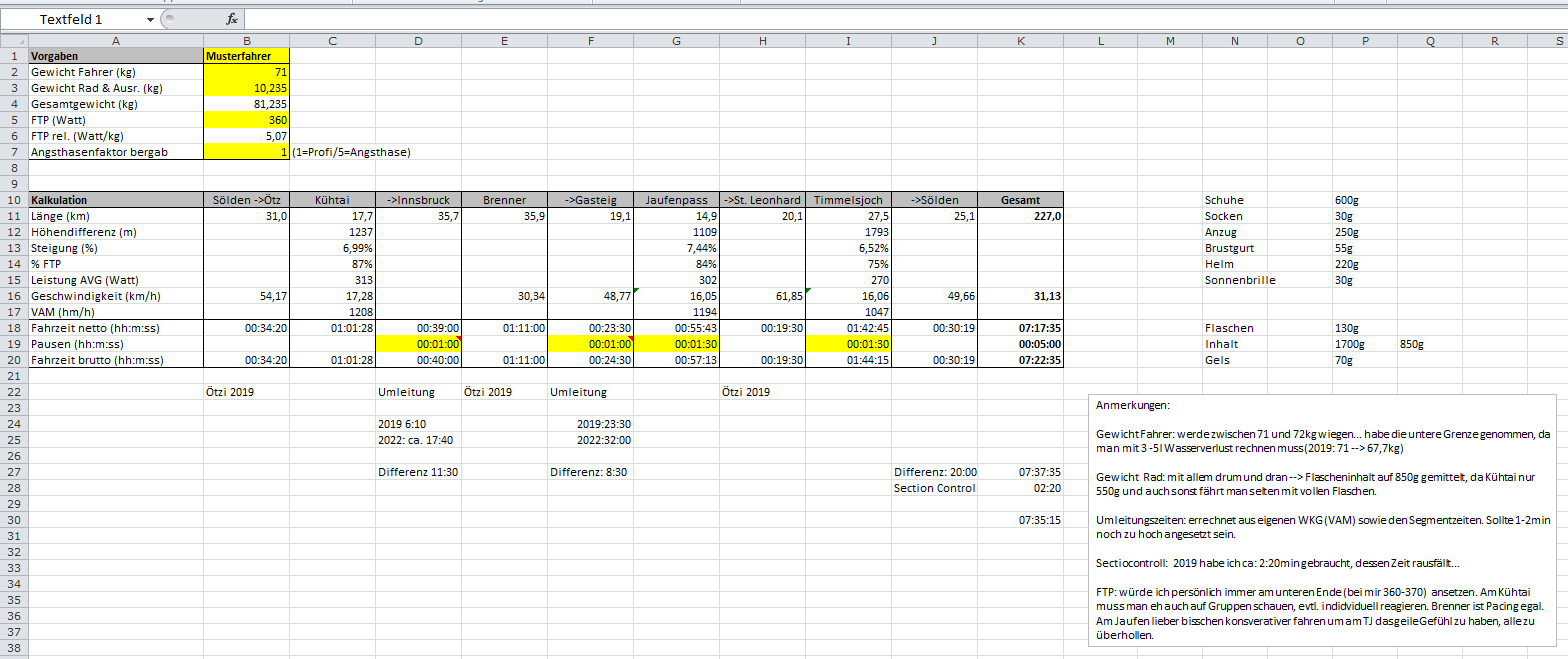The height and width of the screenshot is (659, 1568).
Task: Click the Timmelsjoch header cell
Action: [x=848, y=200]
